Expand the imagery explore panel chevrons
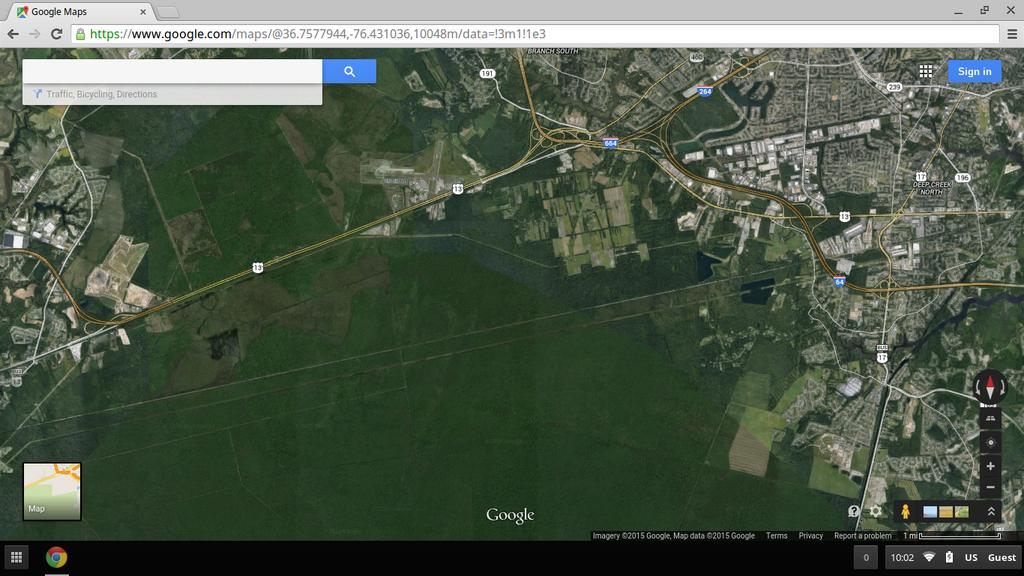Image resolution: width=1024 pixels, height=576 pixels. point(990,511)
